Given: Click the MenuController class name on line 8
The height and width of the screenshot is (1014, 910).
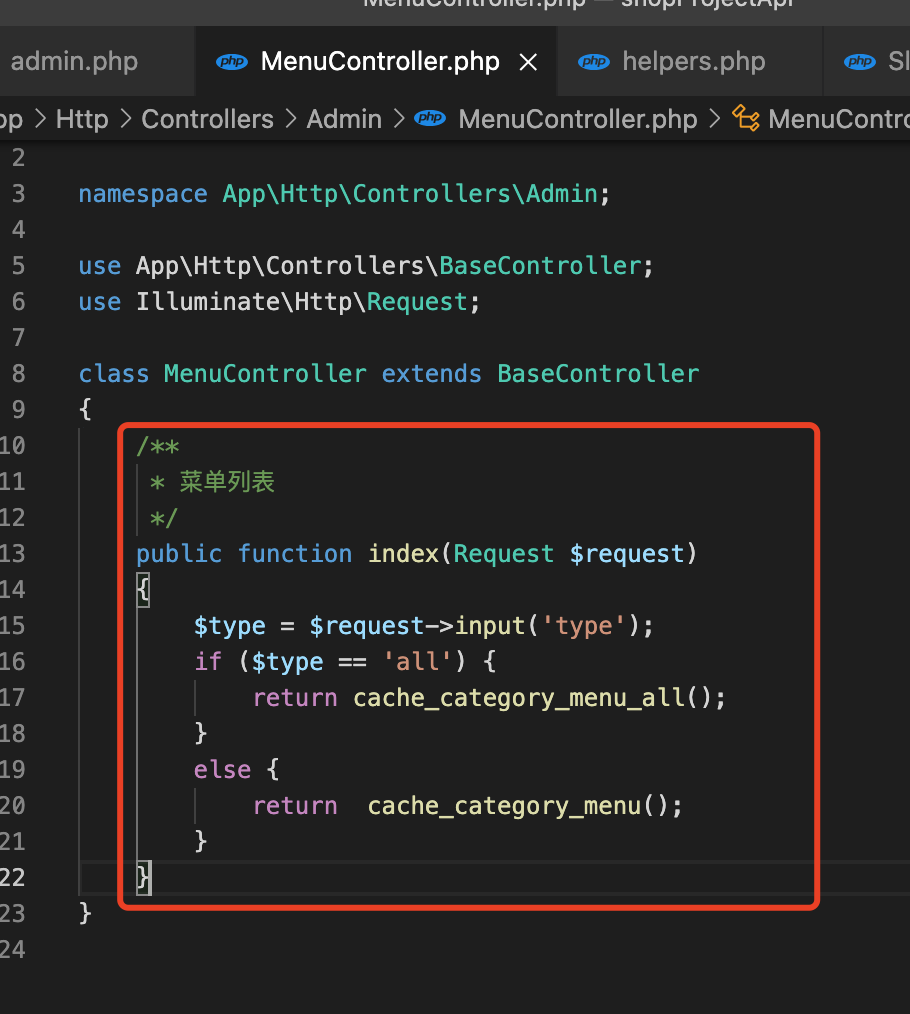Looking at the screenshot, I should (x=265, y=374).
